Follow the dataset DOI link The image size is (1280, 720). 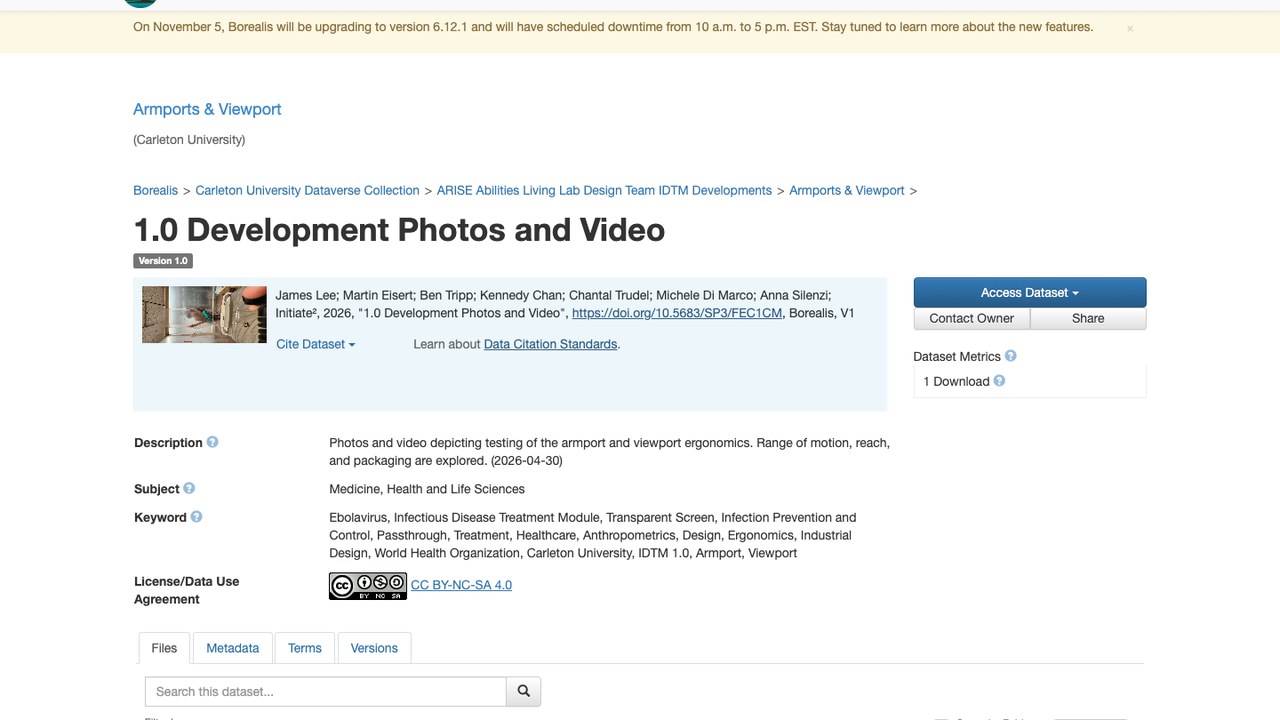point(677,313)
